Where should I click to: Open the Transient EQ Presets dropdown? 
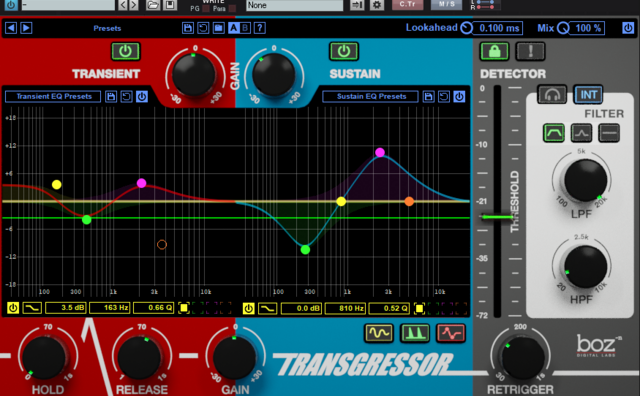pyautogui.click(x=53, y=97)
